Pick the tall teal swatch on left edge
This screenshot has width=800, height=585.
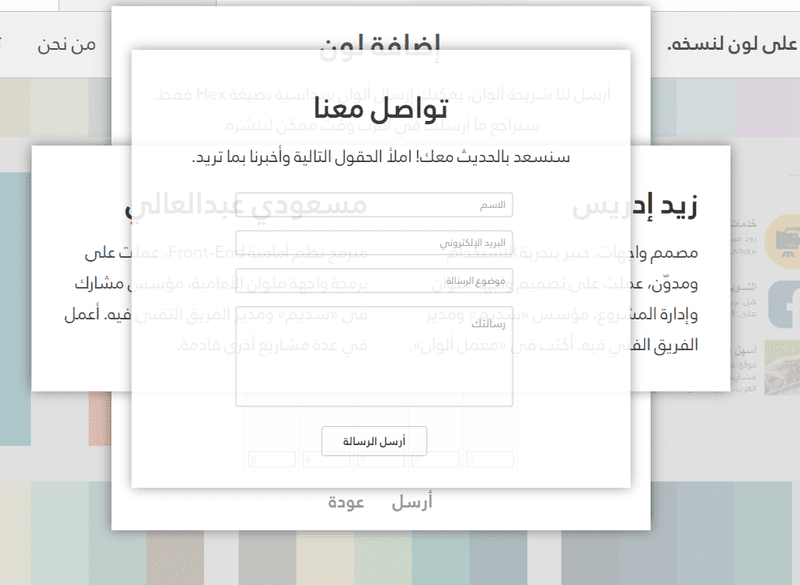point(15,309)
